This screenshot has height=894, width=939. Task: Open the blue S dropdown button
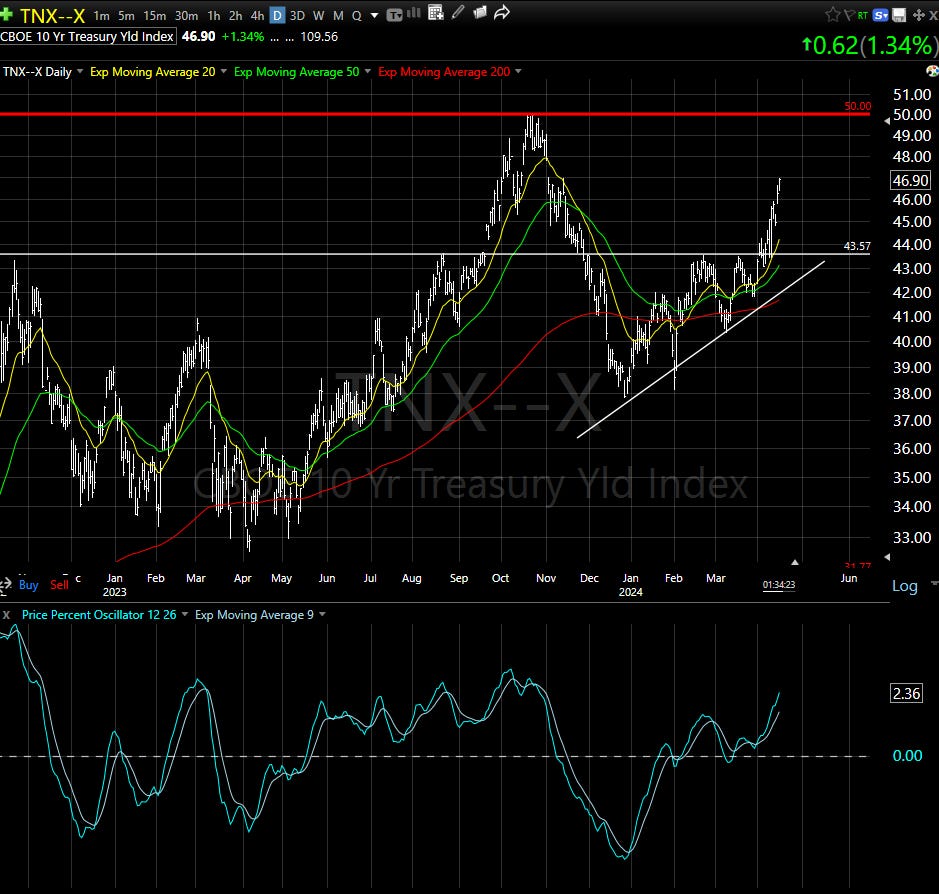tap(881, 16)
